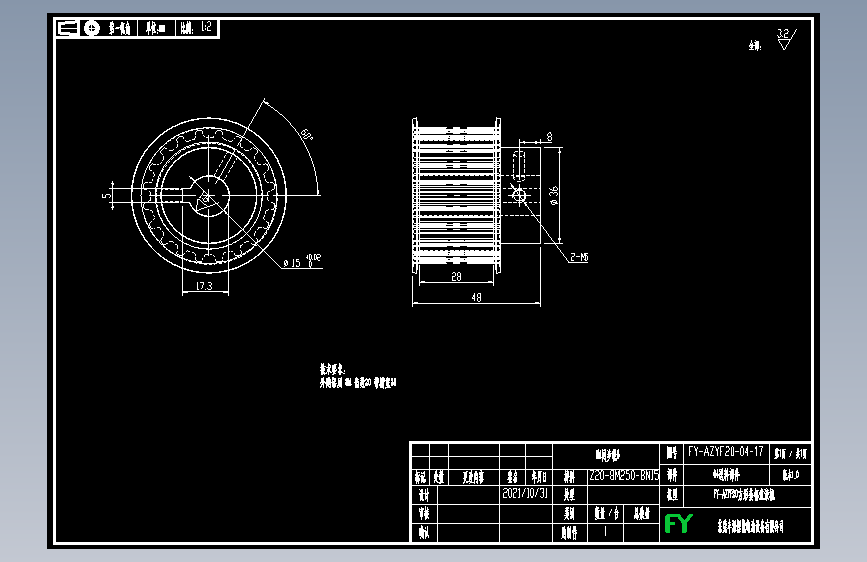Click the drawing number FY-AZYF20-04-17
The width and height of the screenshot is (867, 562).
pyautogui.click(x=725, y=452)
